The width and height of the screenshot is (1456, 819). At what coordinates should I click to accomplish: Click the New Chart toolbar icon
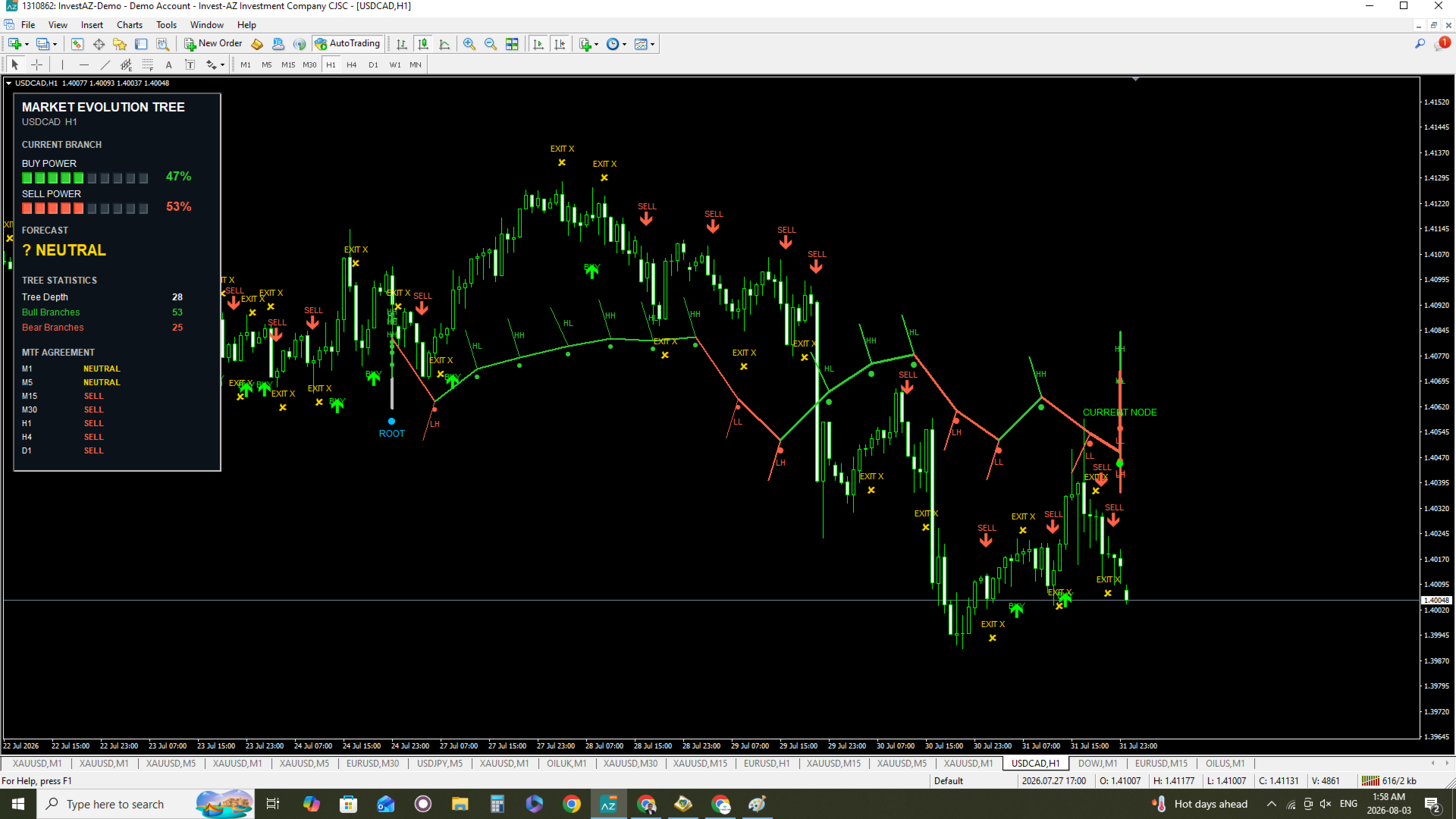(x=14, y=44)
